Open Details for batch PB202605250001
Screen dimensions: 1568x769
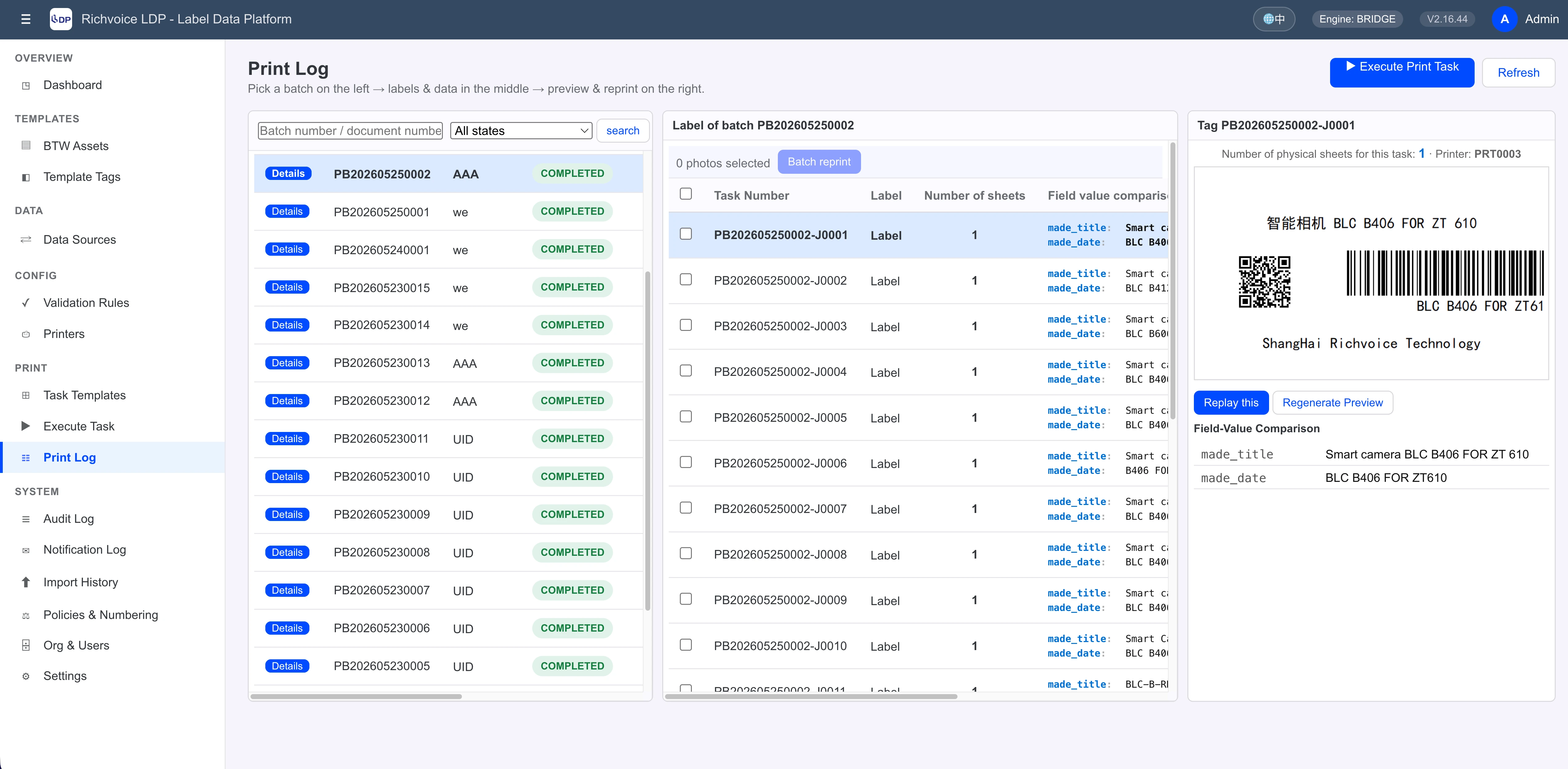287,212
